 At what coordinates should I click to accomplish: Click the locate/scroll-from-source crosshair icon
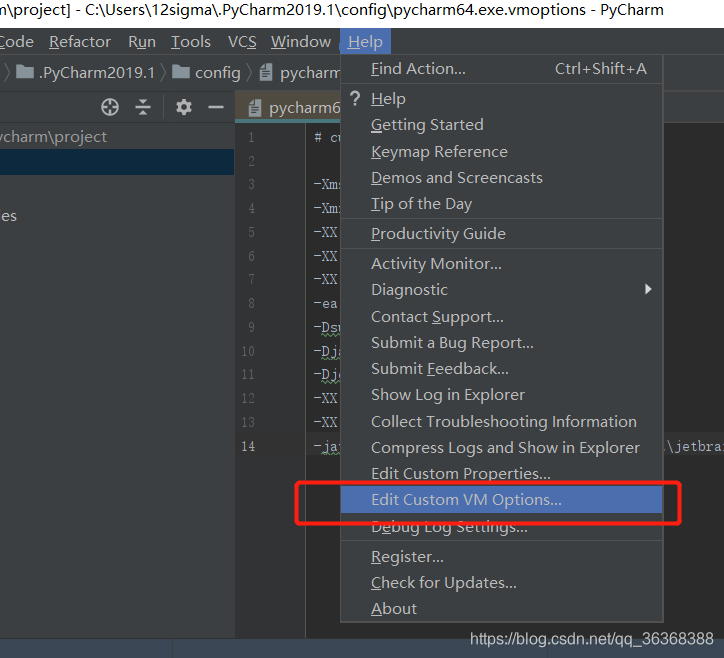pyautogui.click(x=110, y=107)
